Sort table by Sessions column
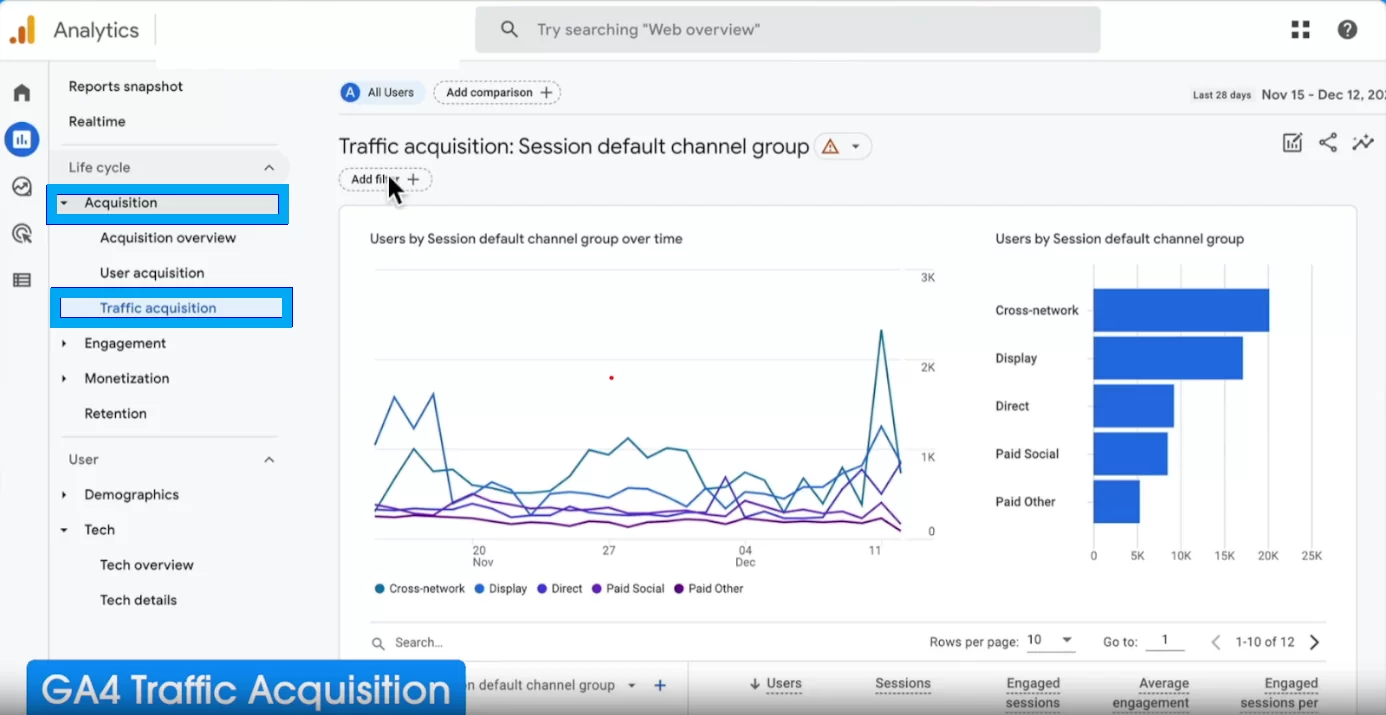The image size is (1386, 715). pyautogui.click(x=903, y=684)
